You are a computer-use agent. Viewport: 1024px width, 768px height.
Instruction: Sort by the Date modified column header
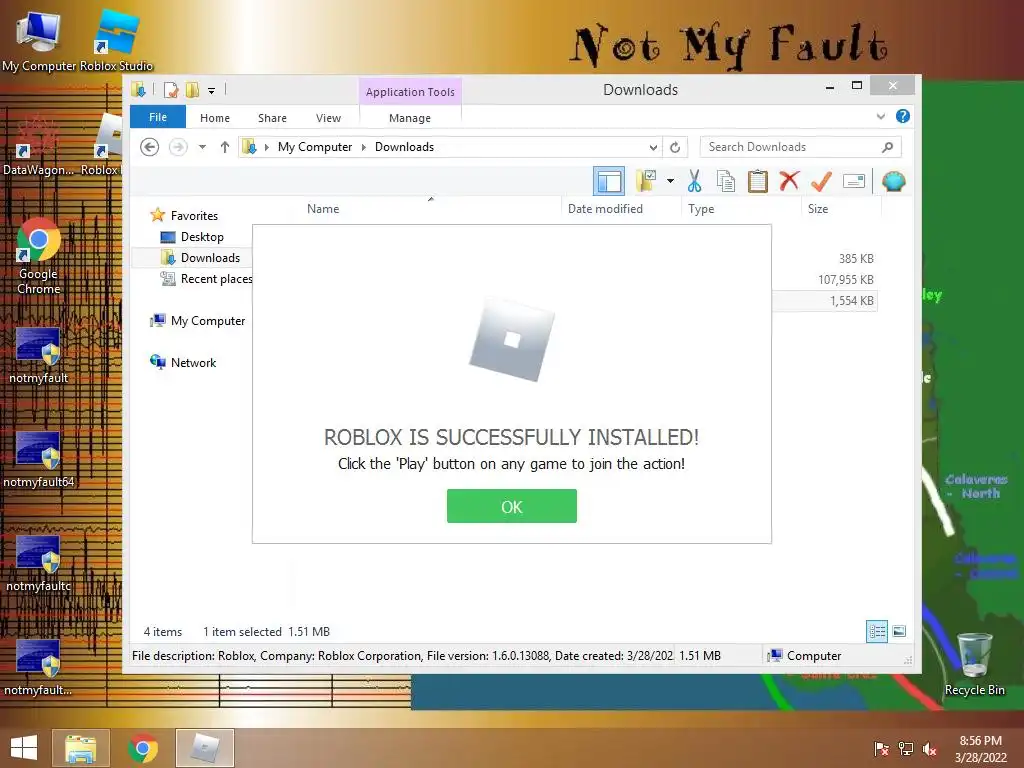click(x=605, y=208)
